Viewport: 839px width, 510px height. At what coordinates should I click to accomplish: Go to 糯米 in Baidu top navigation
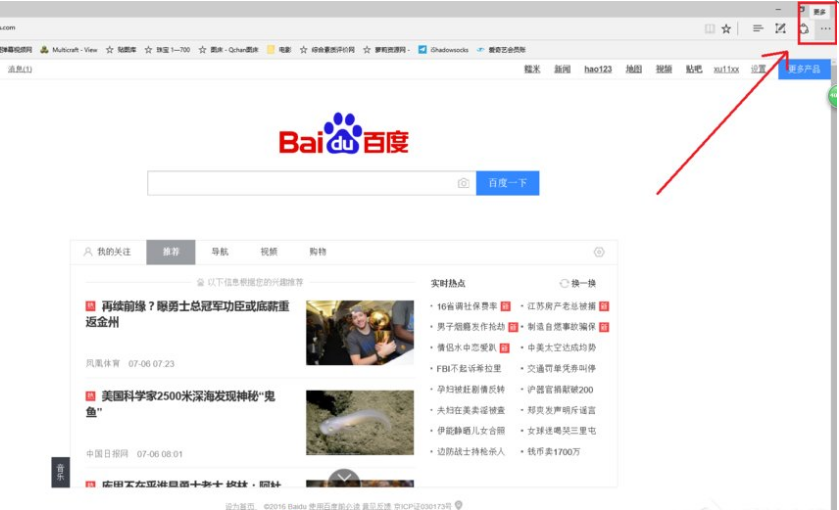coord(532,69)
